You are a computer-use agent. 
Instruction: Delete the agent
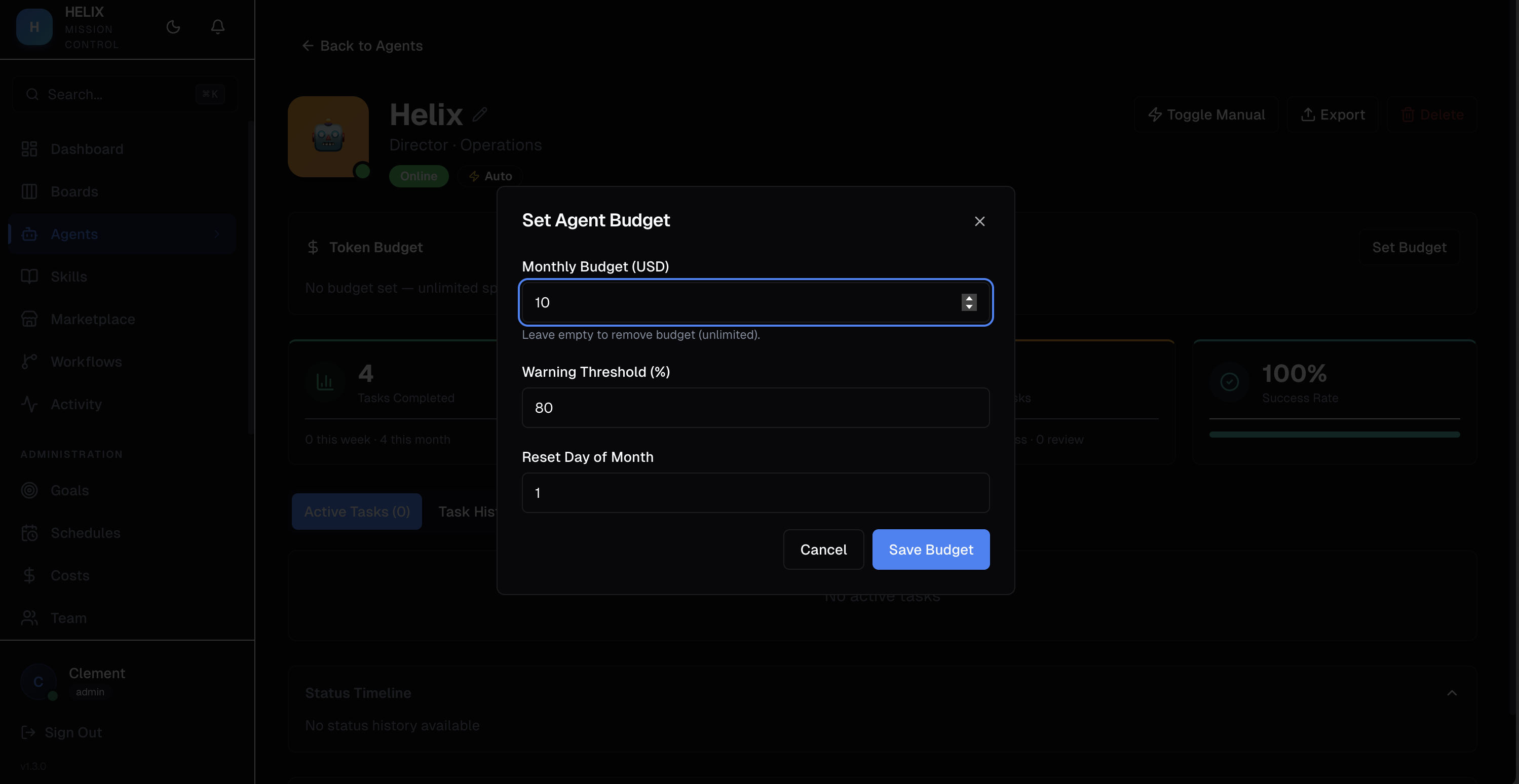pos(1432,115)
